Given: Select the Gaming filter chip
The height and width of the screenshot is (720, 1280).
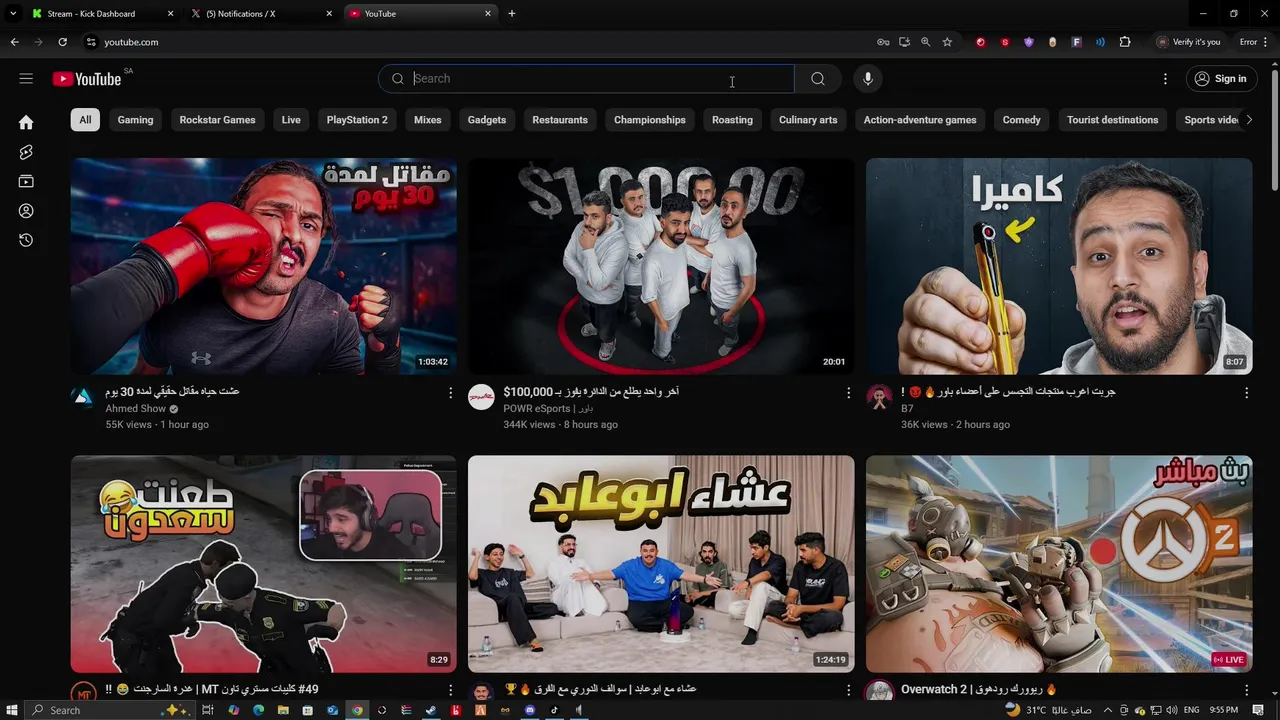Looking at the screenshot, I should pos(135,120).
